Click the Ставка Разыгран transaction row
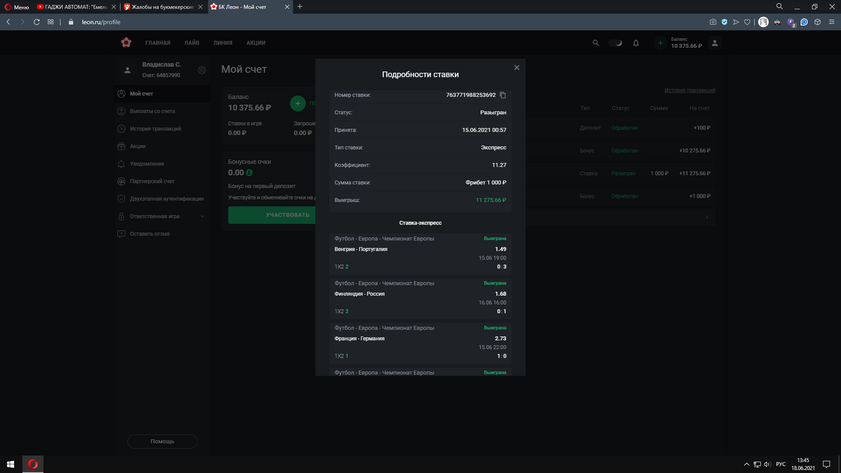Screen dimensions: 841x473 (x=621, y=173)
